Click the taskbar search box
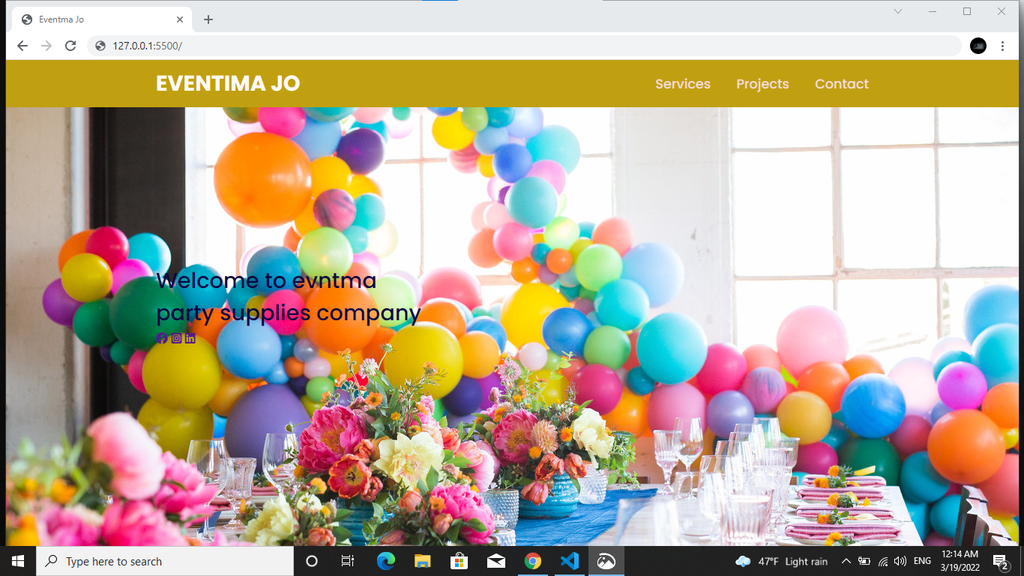The width and height of the screenshot is (1024, 576). point(165,561)
